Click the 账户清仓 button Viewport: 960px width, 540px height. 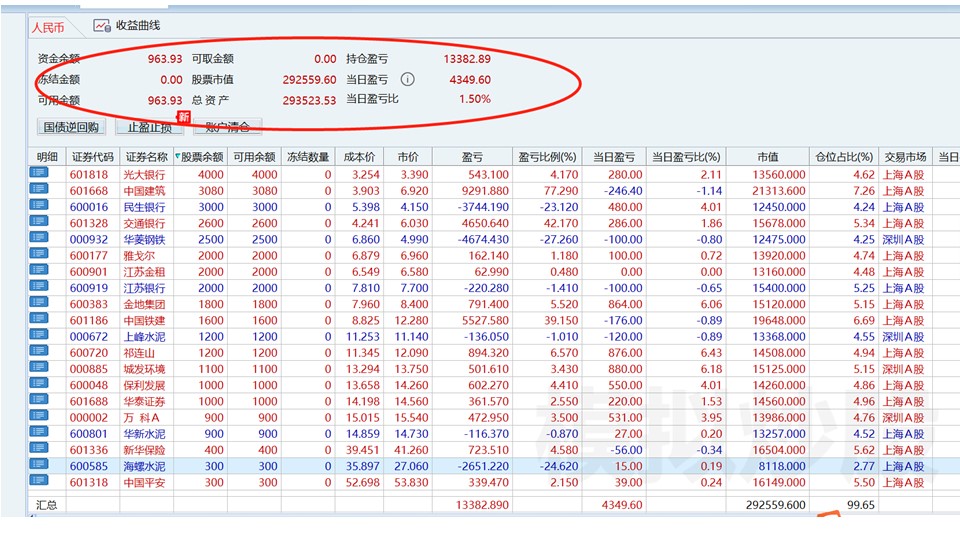coord(227,127)
